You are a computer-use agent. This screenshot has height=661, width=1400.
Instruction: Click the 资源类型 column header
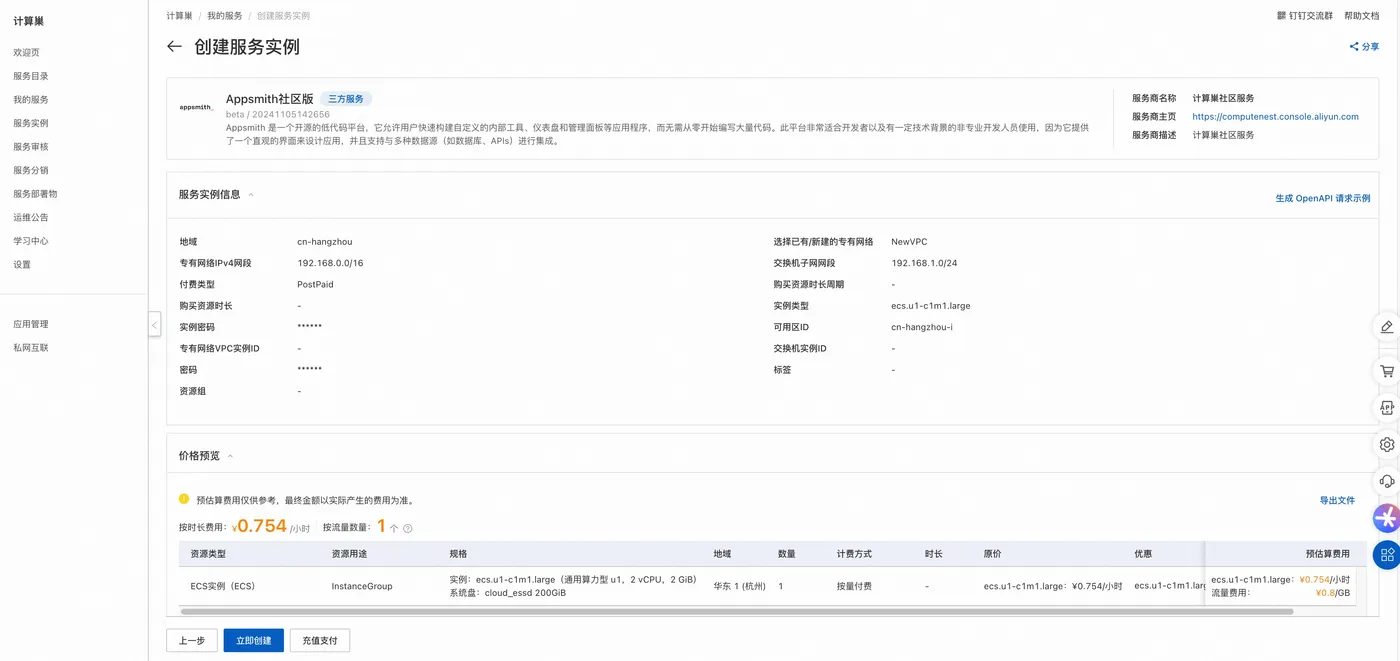208,554
